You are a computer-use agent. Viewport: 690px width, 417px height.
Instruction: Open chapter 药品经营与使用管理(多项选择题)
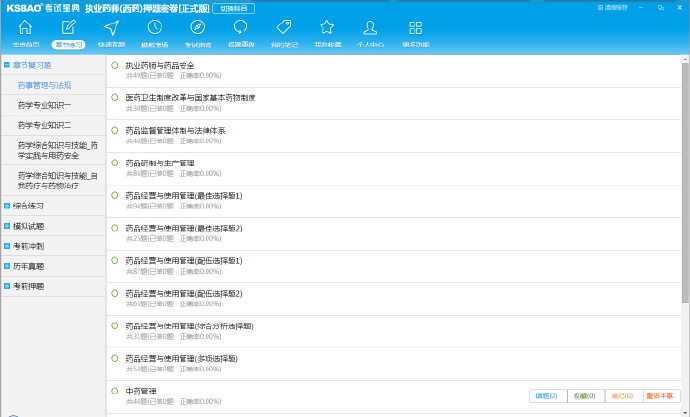[x=181, y=358]
